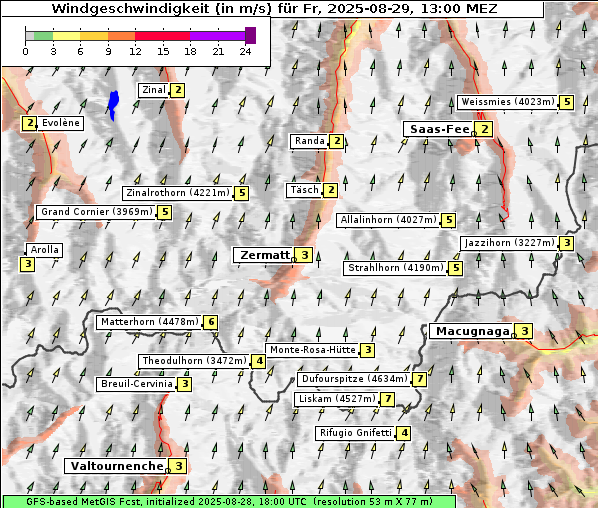Click the Jazzihorn (3227m) label

pyautogui.click(x=509, y=243)
